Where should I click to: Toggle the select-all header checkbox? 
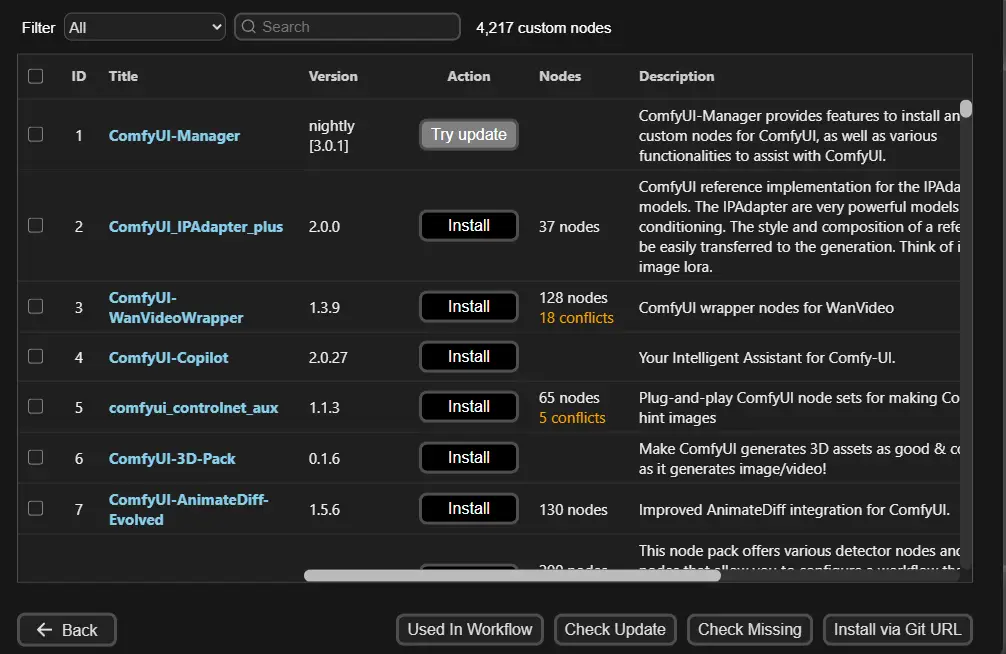click(x=36, y=76)
